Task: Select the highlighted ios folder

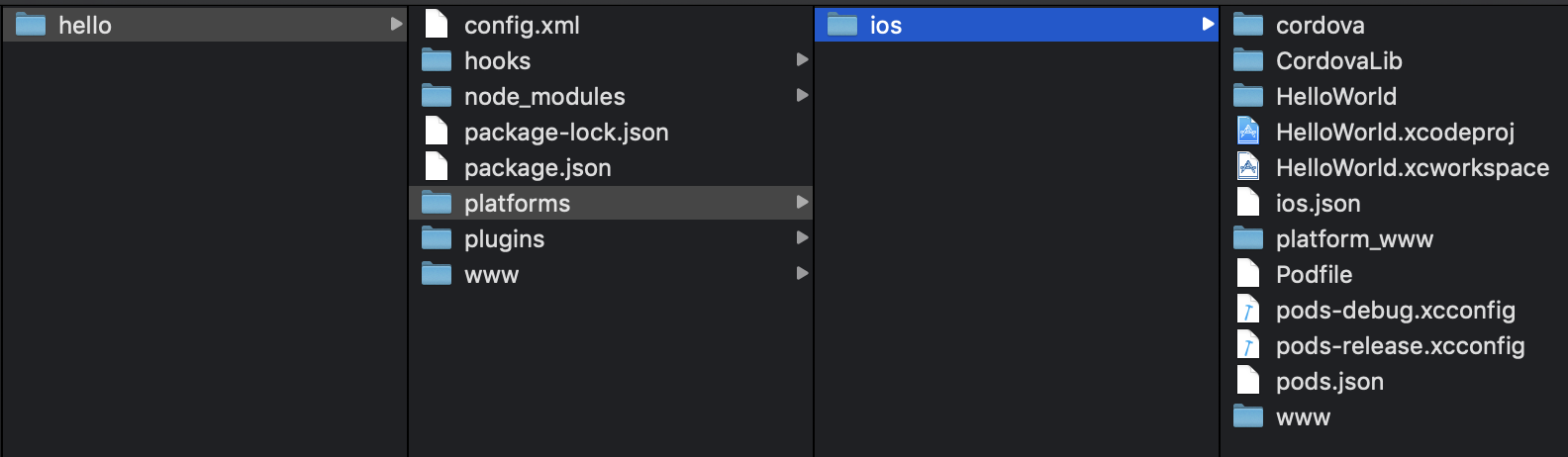Action: [1017, 25]
